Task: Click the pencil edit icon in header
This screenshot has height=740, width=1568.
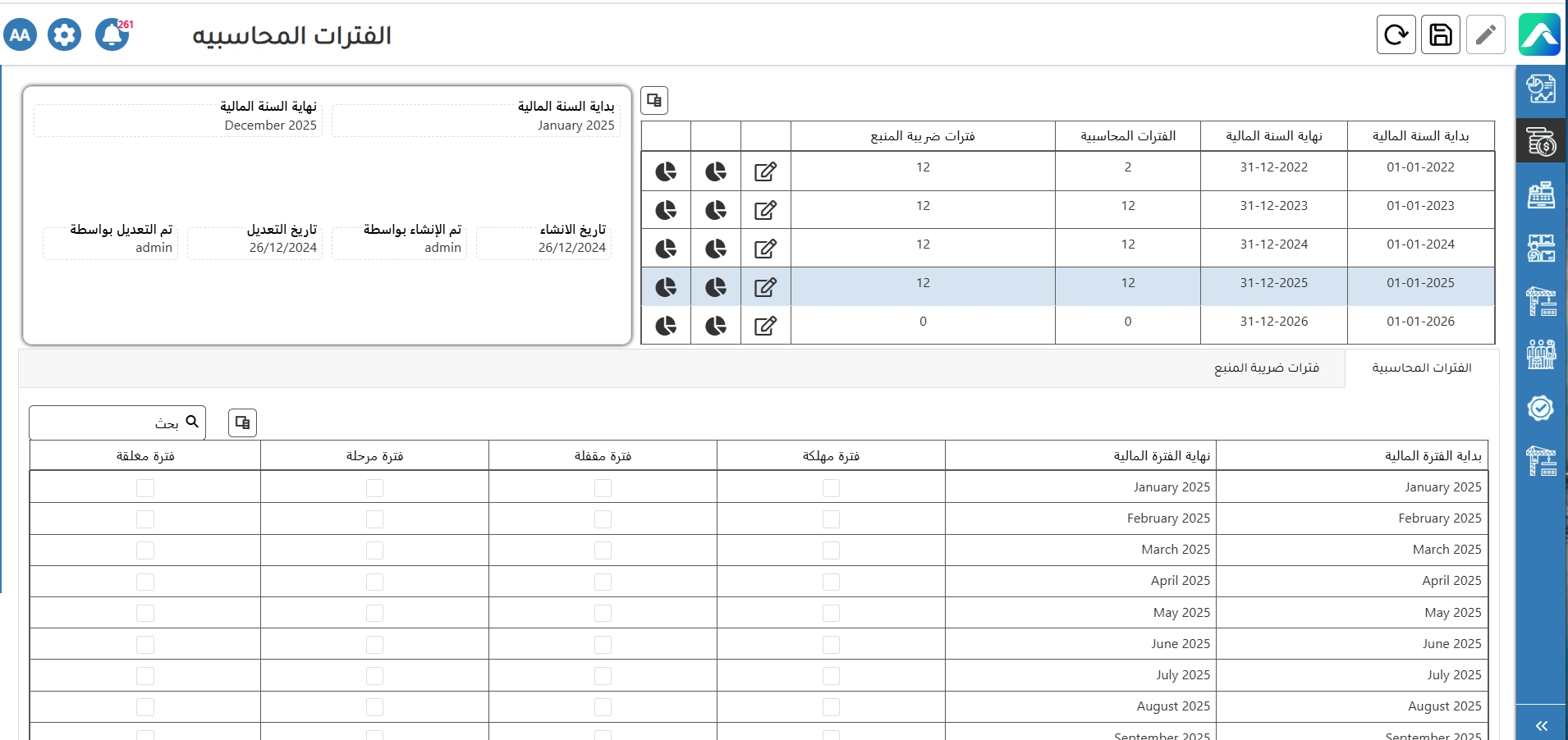Action: [x=1485, y=35]
